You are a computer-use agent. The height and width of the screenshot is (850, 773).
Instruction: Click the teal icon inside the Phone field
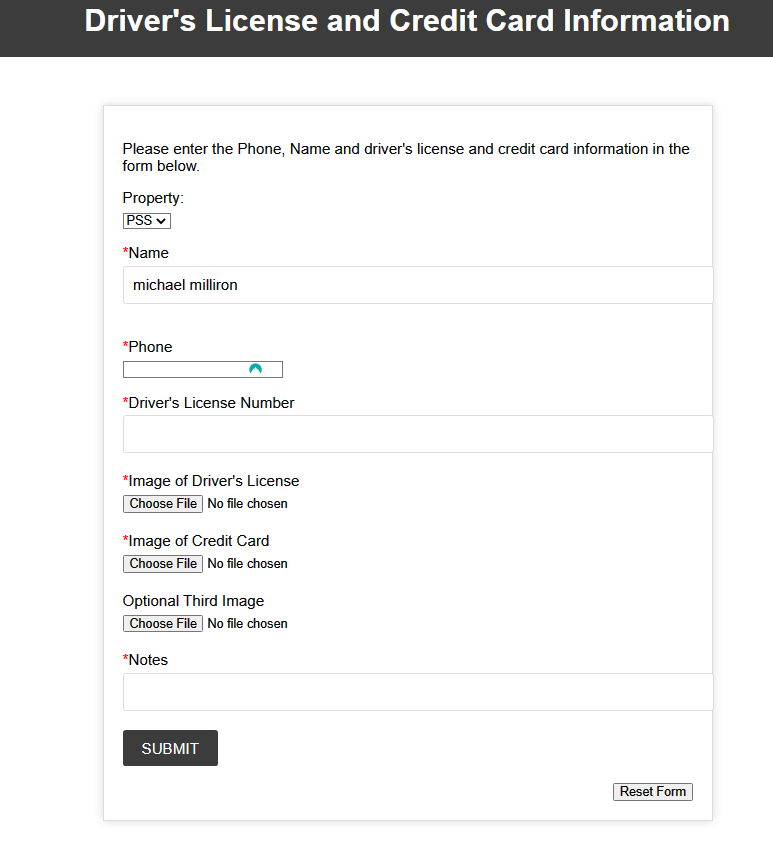click(255, 370)
